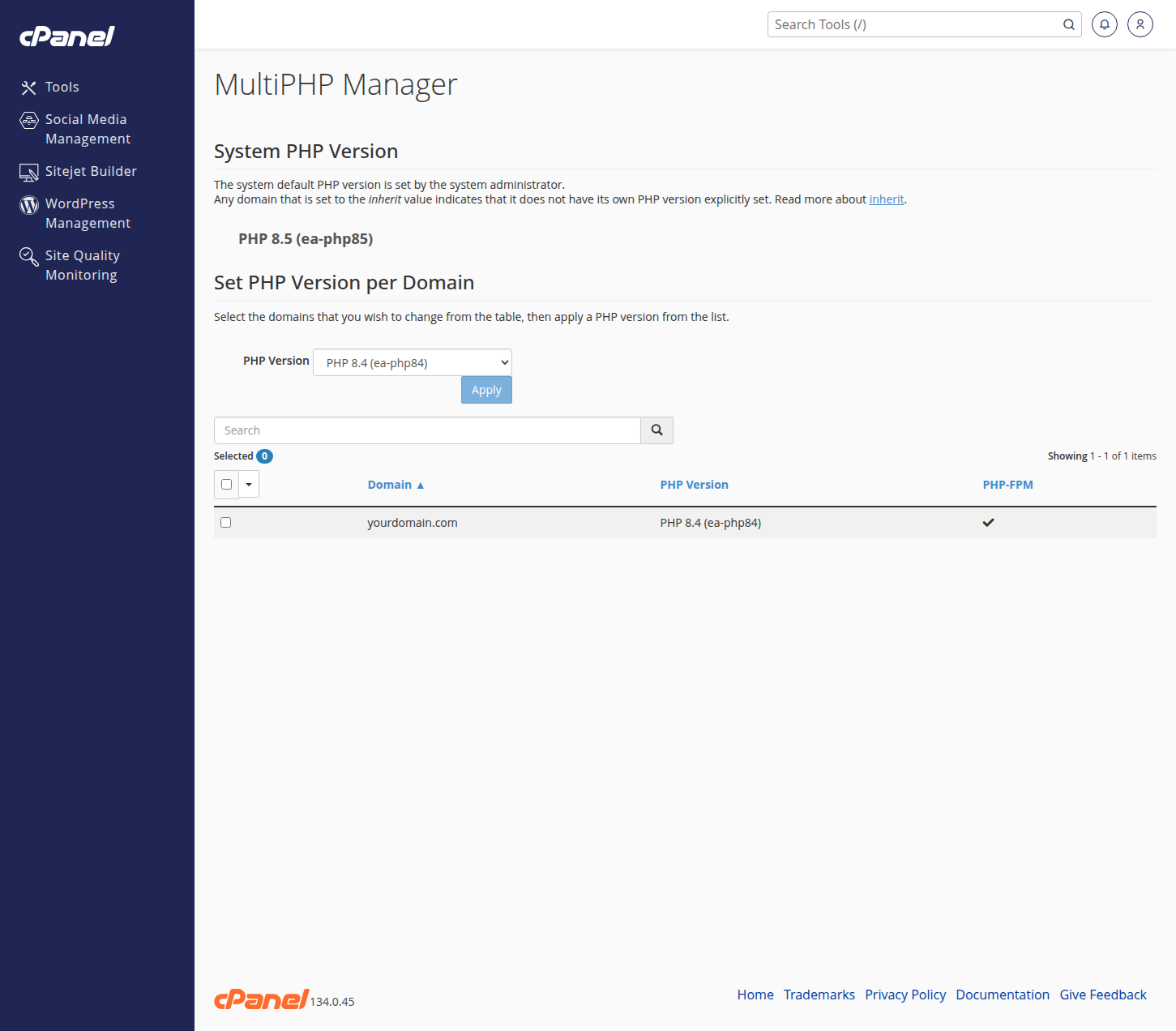Screen dimensions: 1176x1031
Task: Click the Selected 0 count badge
Action: click(264, 456)
